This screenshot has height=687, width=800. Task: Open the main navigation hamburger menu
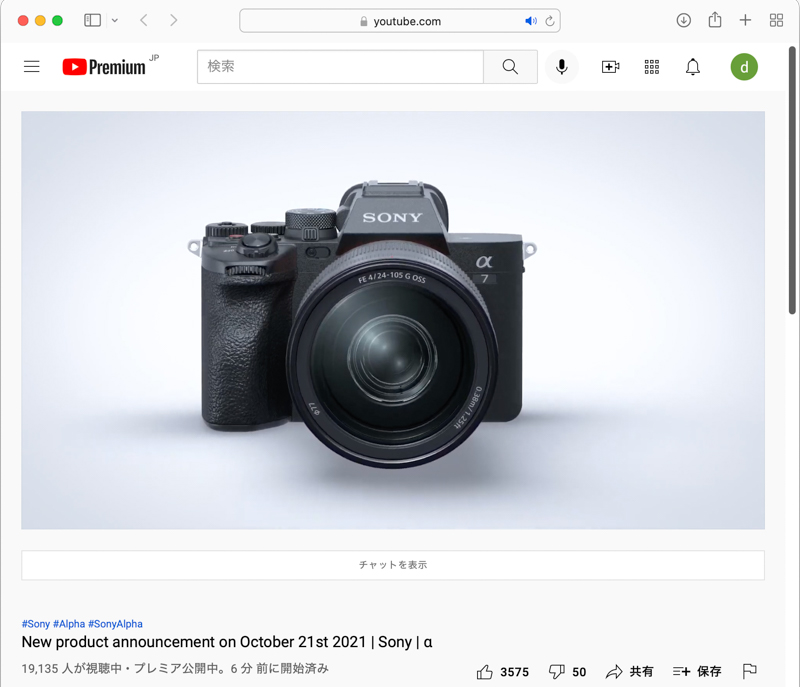tap(31, 67)
